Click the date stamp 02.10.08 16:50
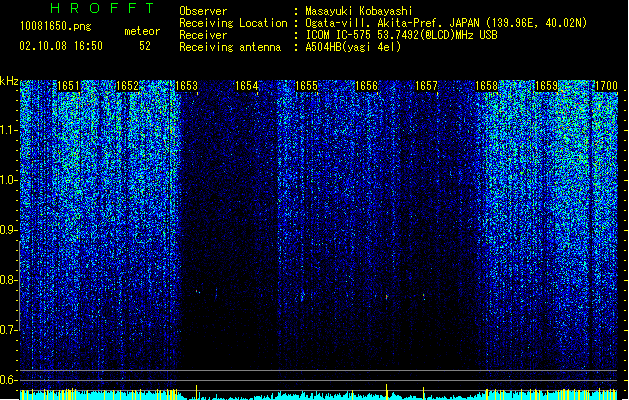This screenshot has height=400, width=629. tap(61, 46)
